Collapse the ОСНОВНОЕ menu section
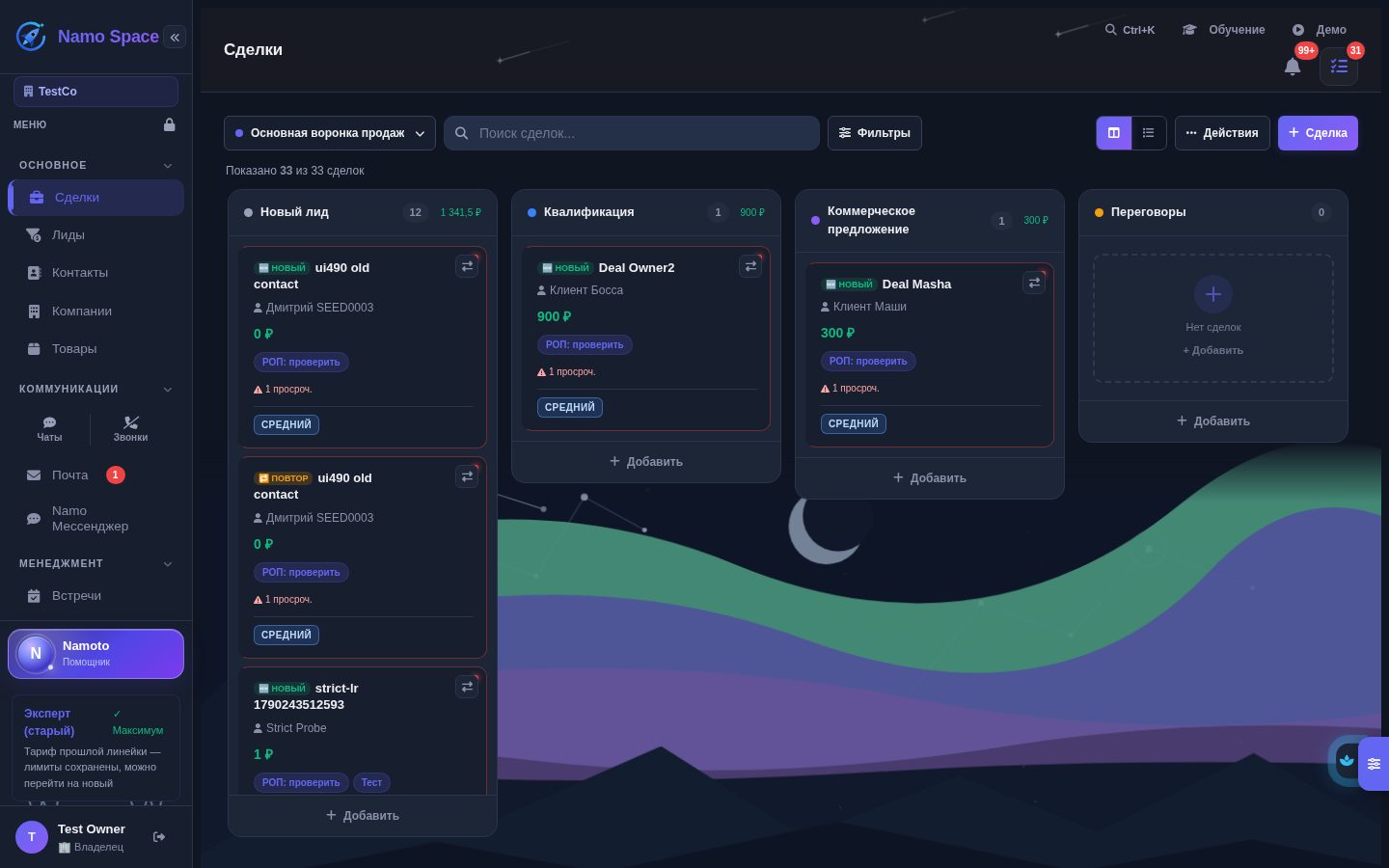Screen dimensions: 1389x868 coord(168,165)
